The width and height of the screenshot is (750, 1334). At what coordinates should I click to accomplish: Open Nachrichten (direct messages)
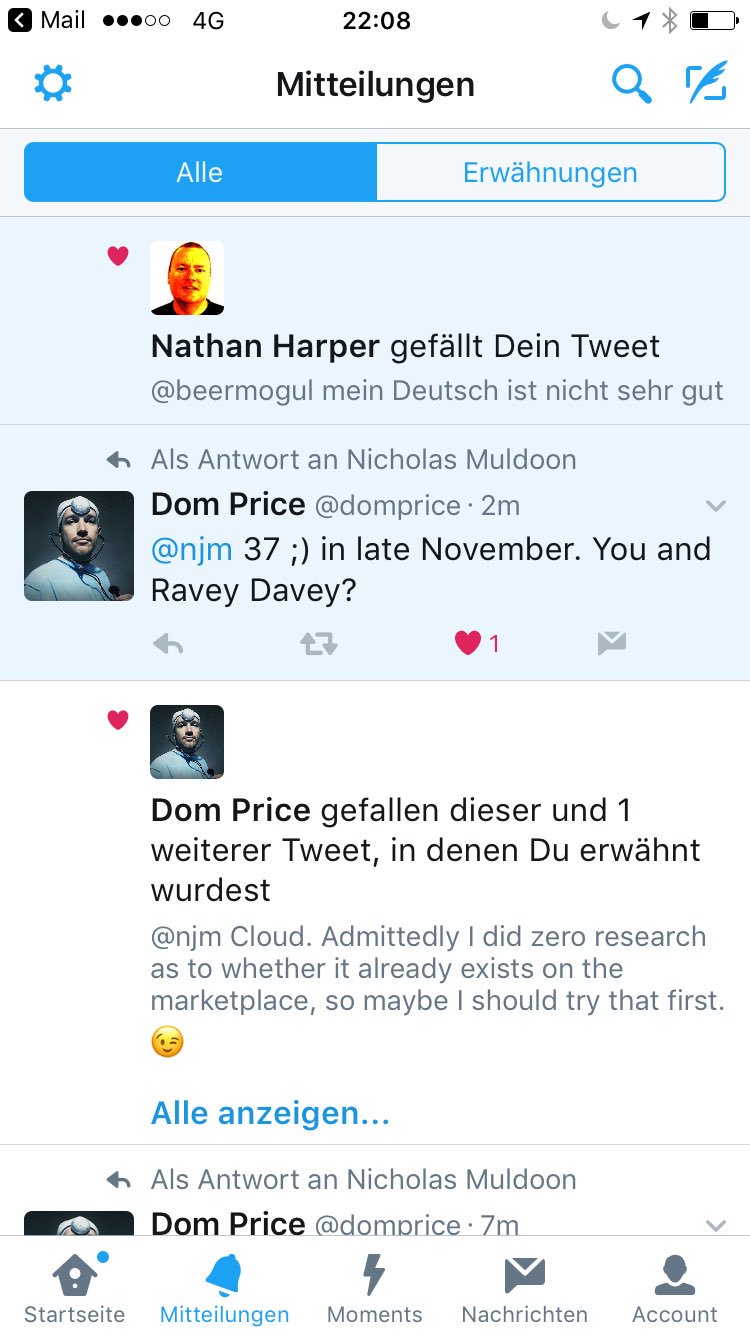point(524,1285)
